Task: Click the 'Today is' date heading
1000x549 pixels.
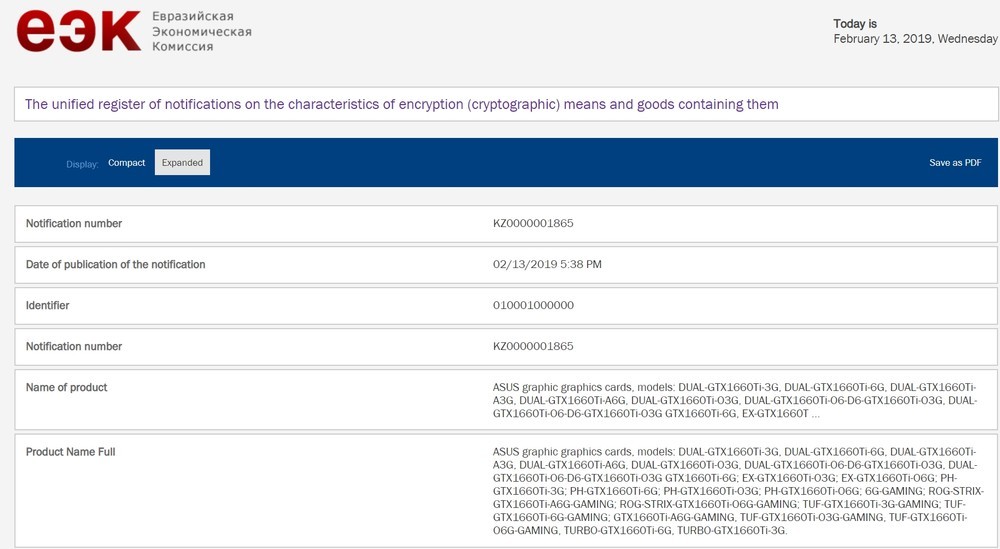Action: tap(855, 24)
